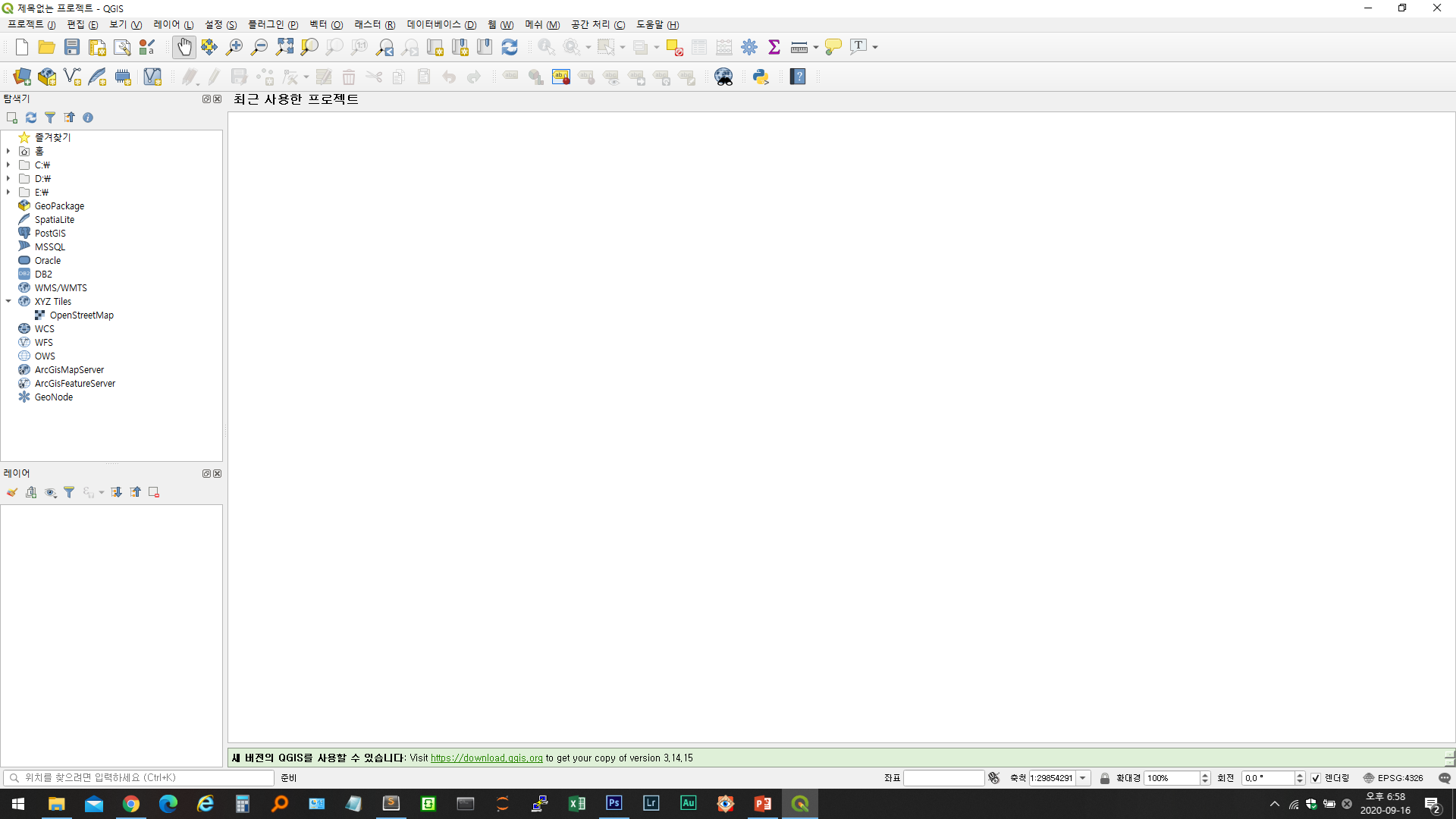1456x819 pixels.
Task: Open the Field Calculator sigma tool
Action: point(774,47)
